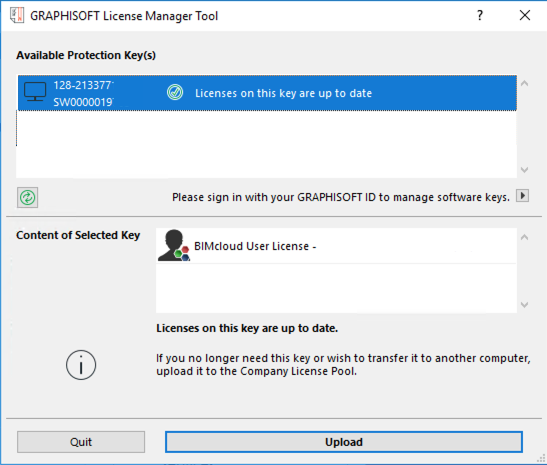Expand the GRAPHISOFT ID sign-in arrow

pos(522,196)
